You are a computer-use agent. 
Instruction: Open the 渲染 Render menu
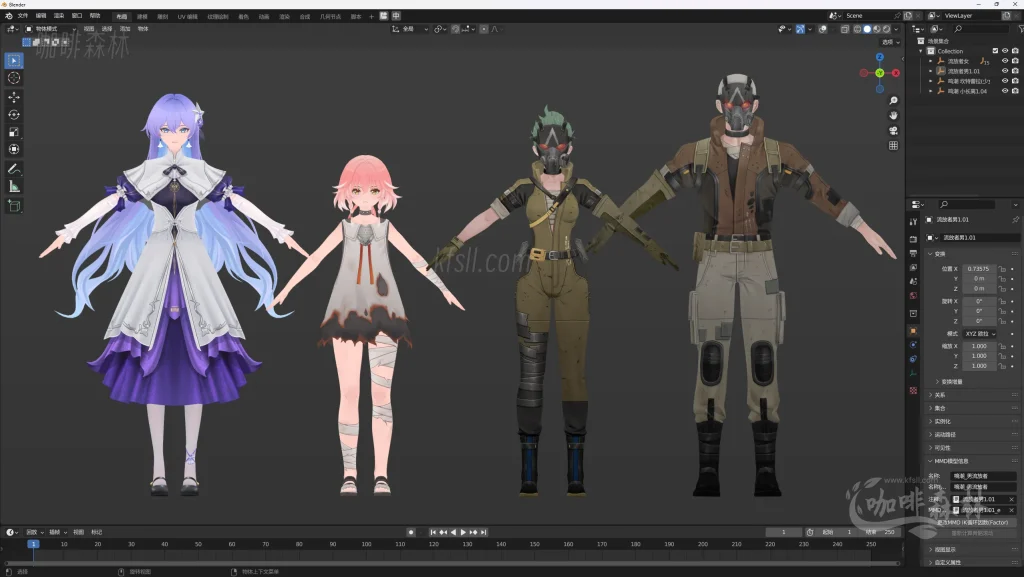[59, 16]
